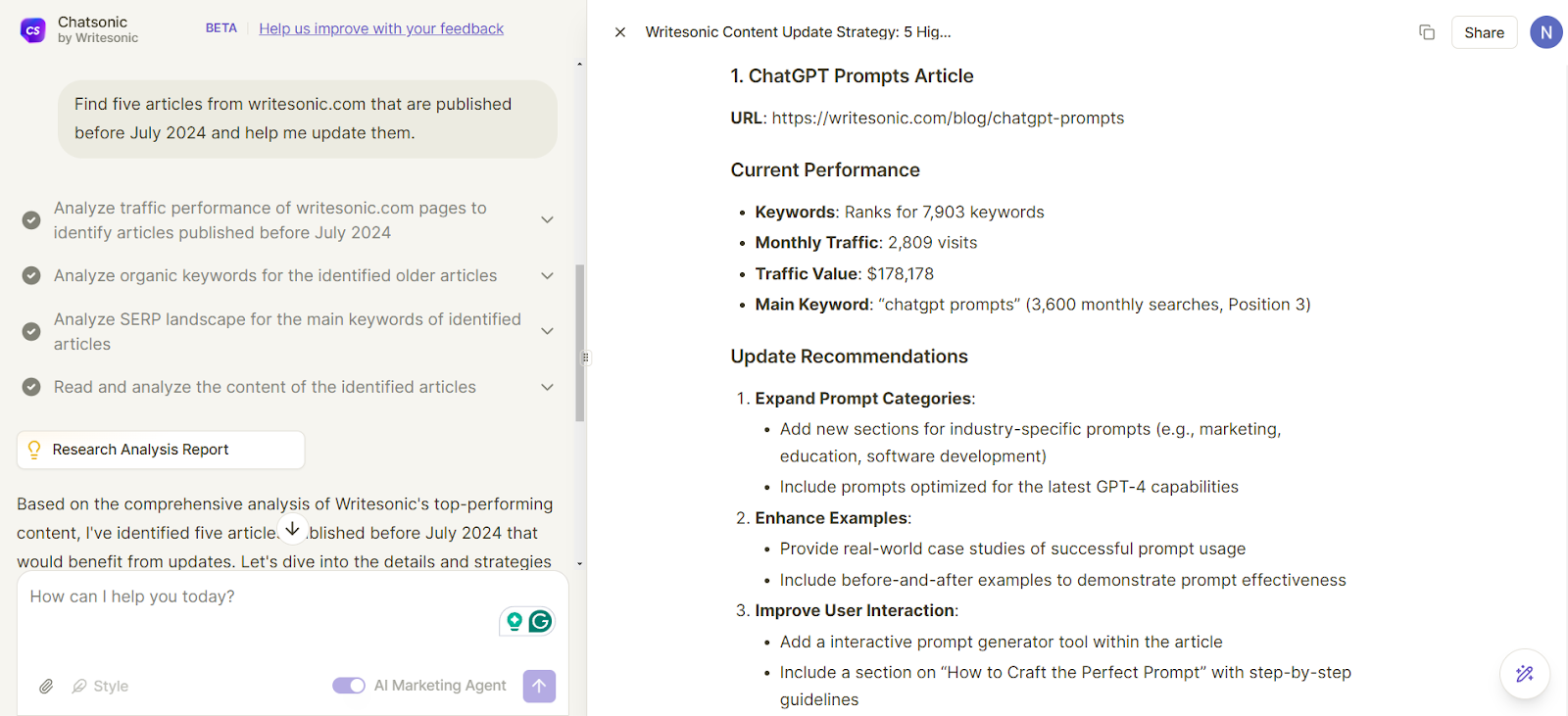The height and width of the screenshot is (716, 1568).
Task: Click Improve User Interaction item
Action: pyautogui.click(x=857, y=610)
